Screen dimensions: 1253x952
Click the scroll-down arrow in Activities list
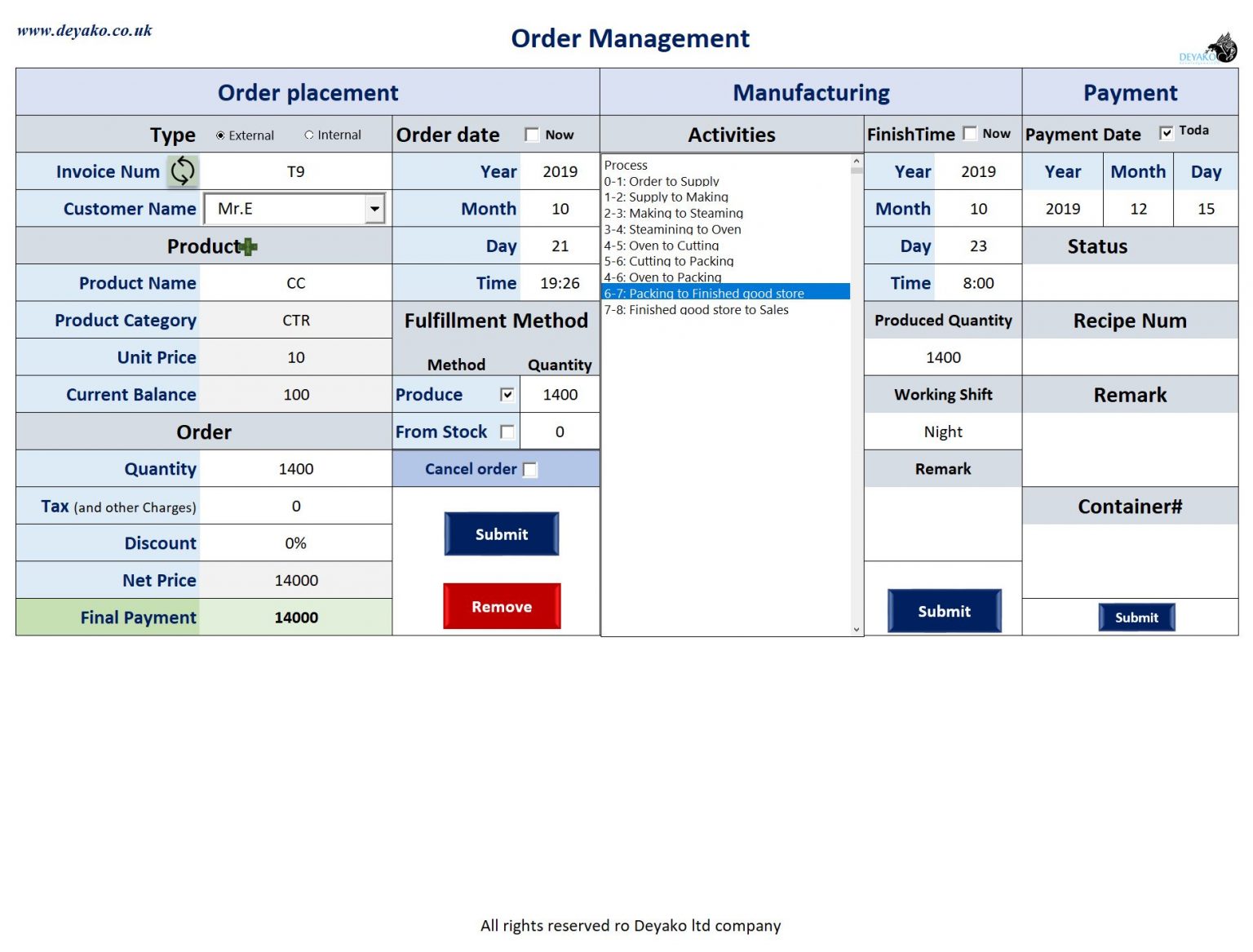[x=856, y=629]
